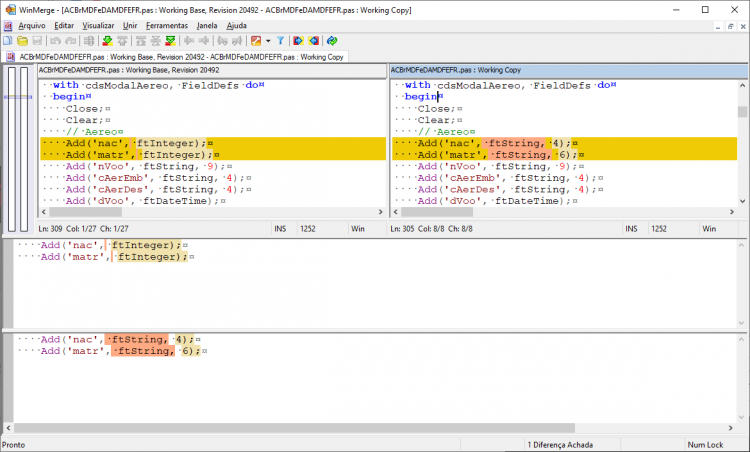
Task: Click right pane 'Win' line-ending indicator
Action: coord(709,229)
